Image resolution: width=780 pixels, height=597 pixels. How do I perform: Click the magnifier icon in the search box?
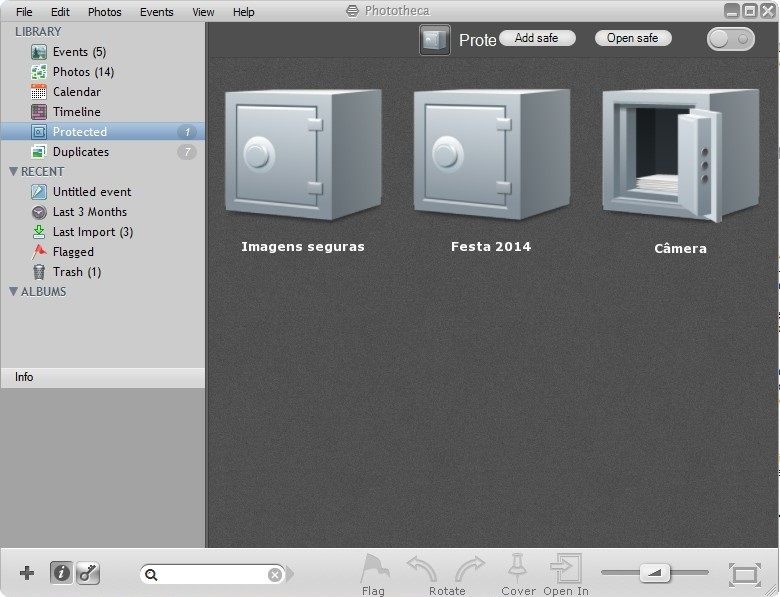(x=151, y=575)
